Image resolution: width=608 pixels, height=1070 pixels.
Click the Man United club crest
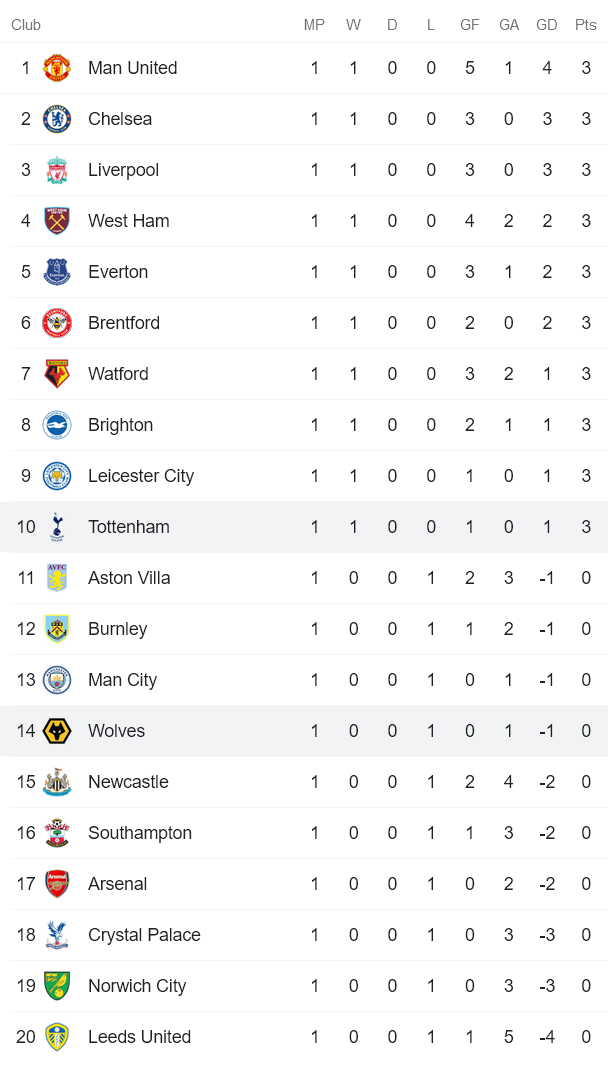click(57, 68)
